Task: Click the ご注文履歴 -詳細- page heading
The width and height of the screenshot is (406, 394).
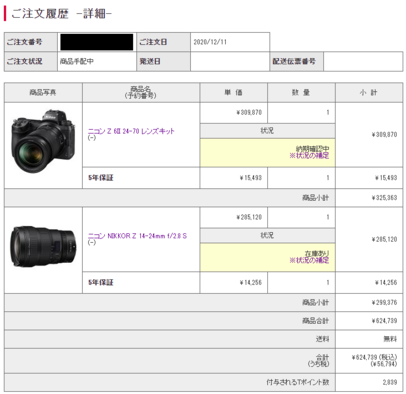Action: [62, 14]
